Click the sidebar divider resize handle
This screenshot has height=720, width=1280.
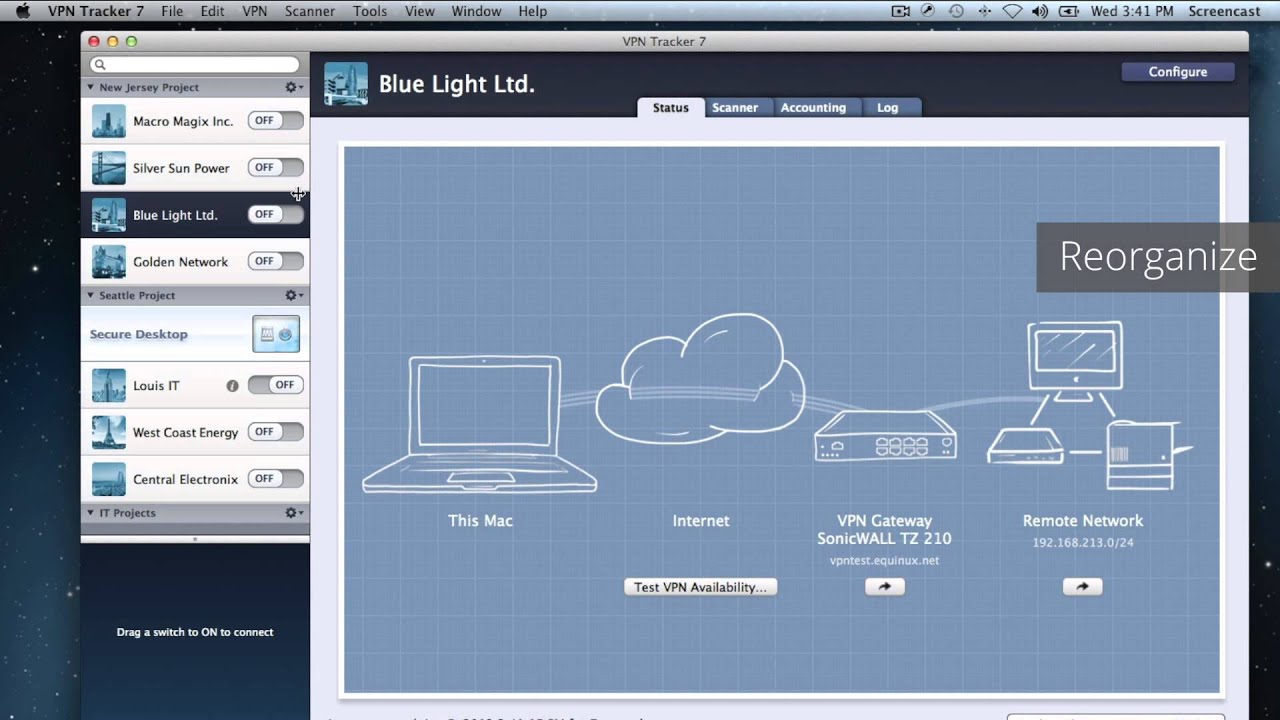pyautogui.click(x=195, y=539)
